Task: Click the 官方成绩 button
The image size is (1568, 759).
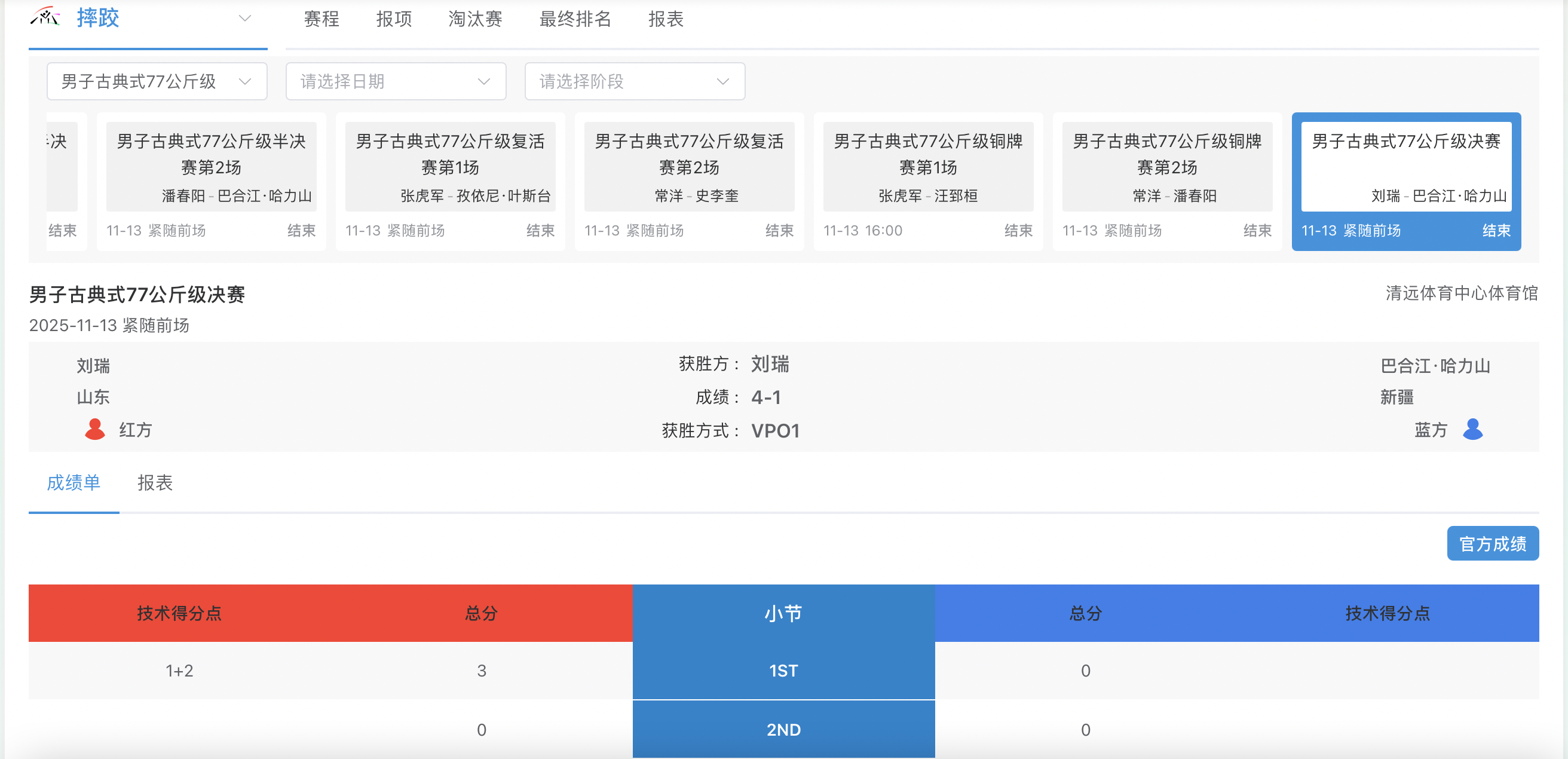Action: click(1493, 543)
